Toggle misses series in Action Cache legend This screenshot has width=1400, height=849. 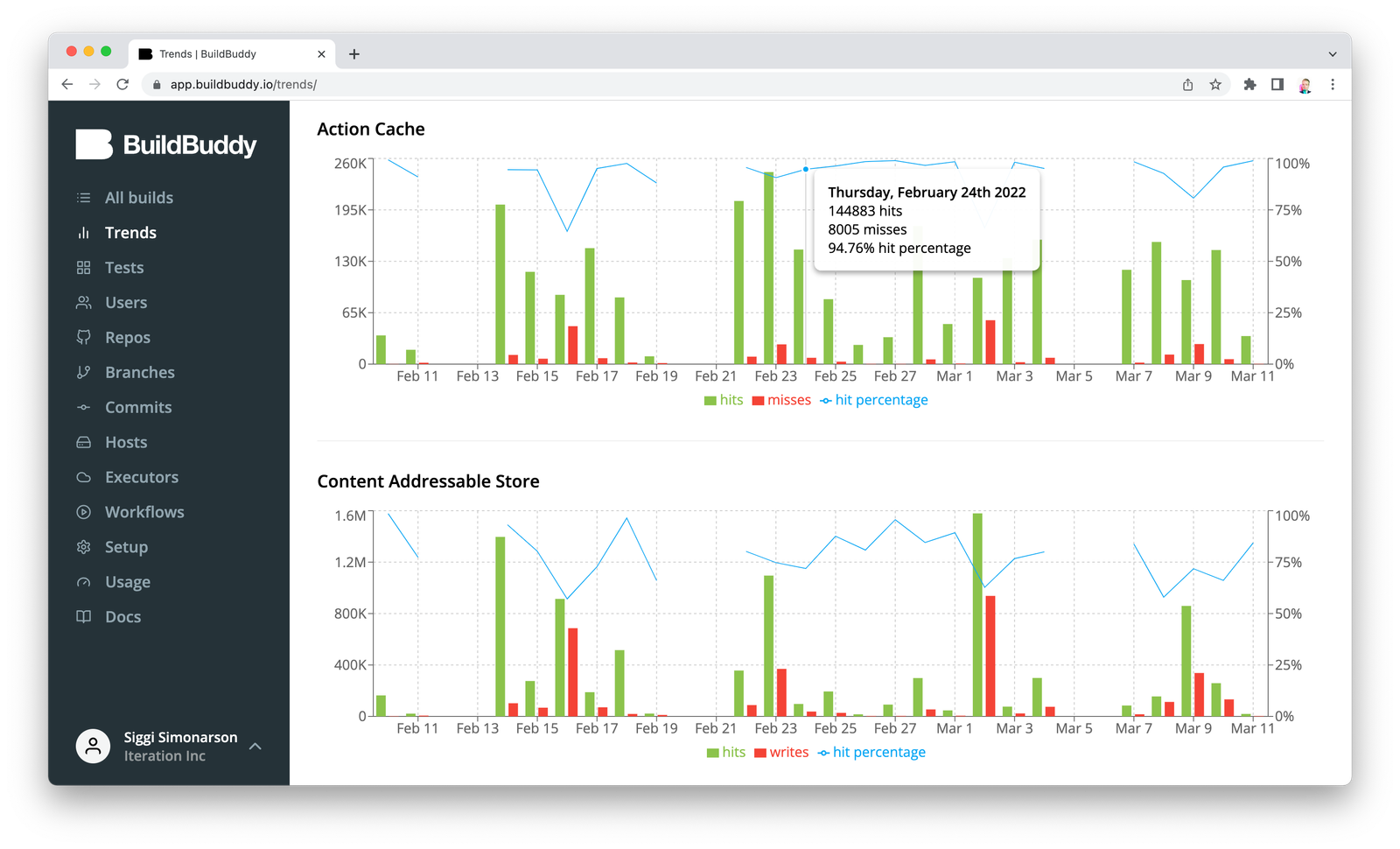(x=781, y=400)
